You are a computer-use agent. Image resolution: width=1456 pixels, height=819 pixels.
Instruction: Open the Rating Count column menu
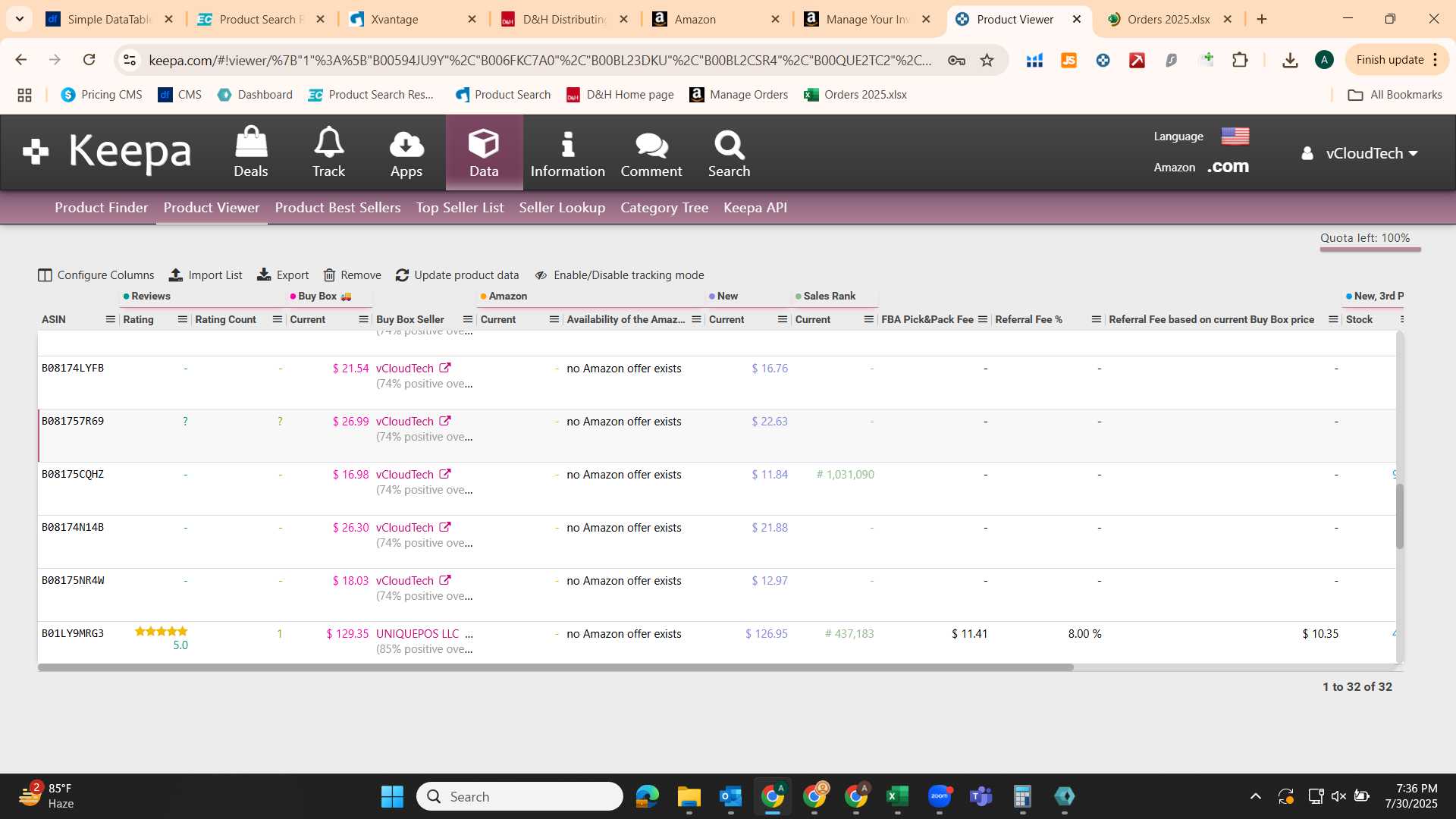(x=278, y=319)
